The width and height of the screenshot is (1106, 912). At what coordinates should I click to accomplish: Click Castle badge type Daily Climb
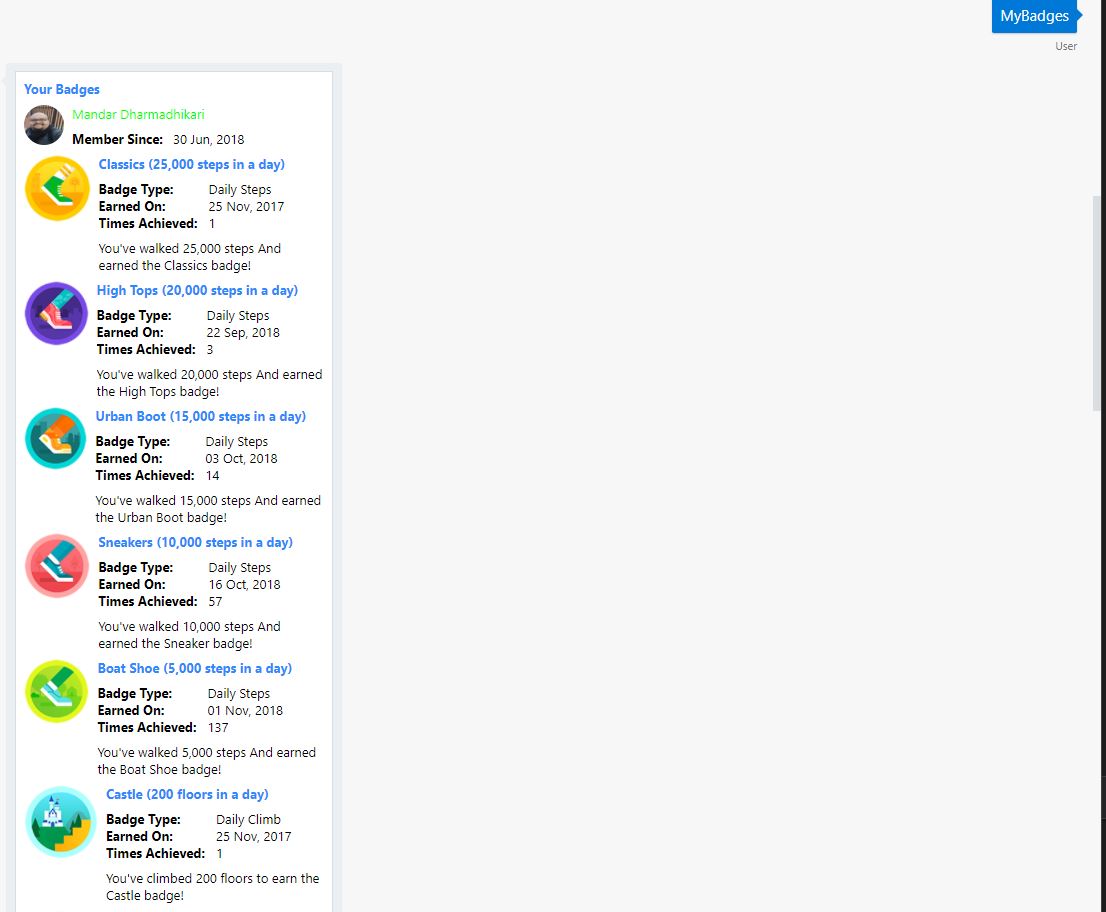(248, 820)
